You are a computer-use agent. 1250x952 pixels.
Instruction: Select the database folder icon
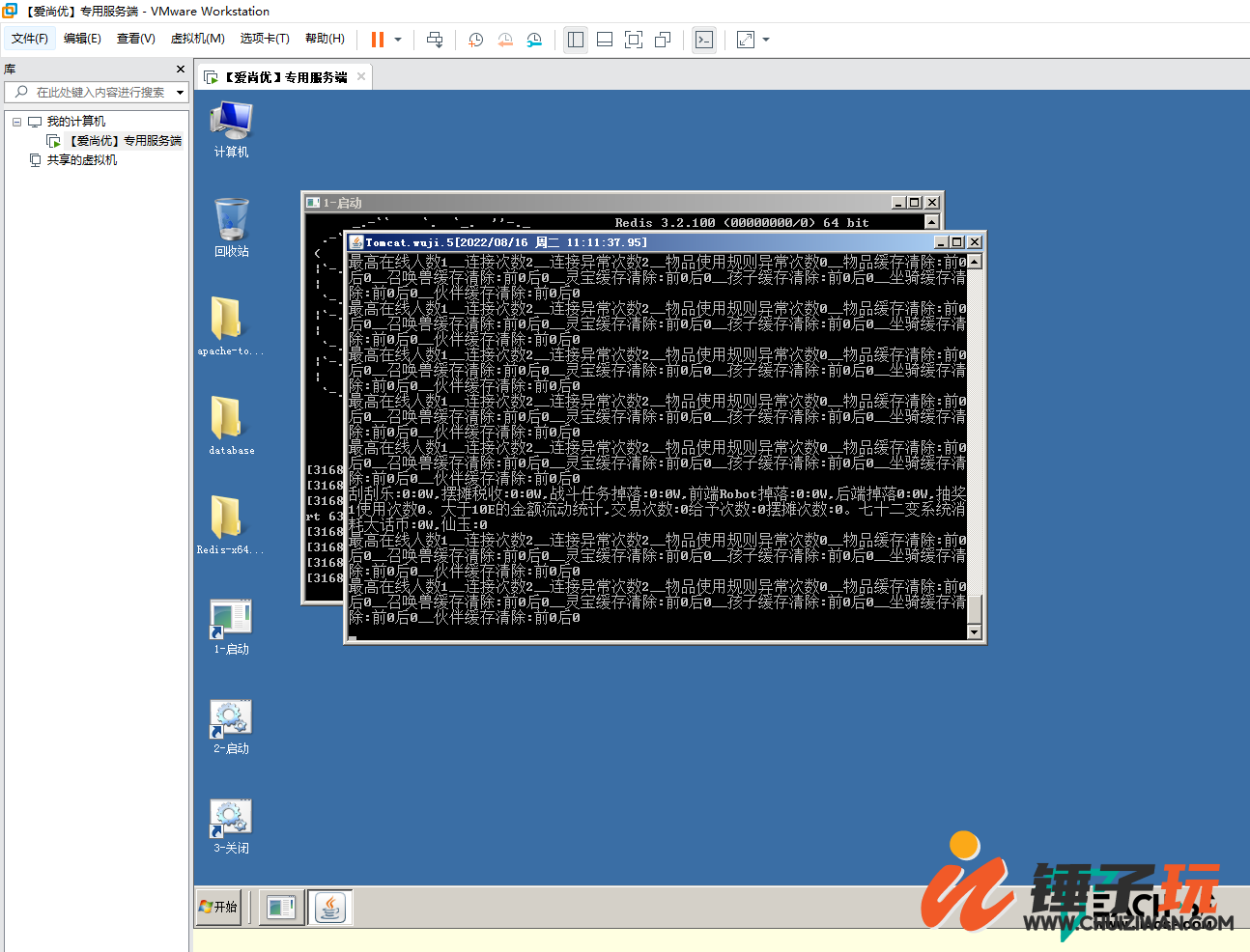[231, 426]
